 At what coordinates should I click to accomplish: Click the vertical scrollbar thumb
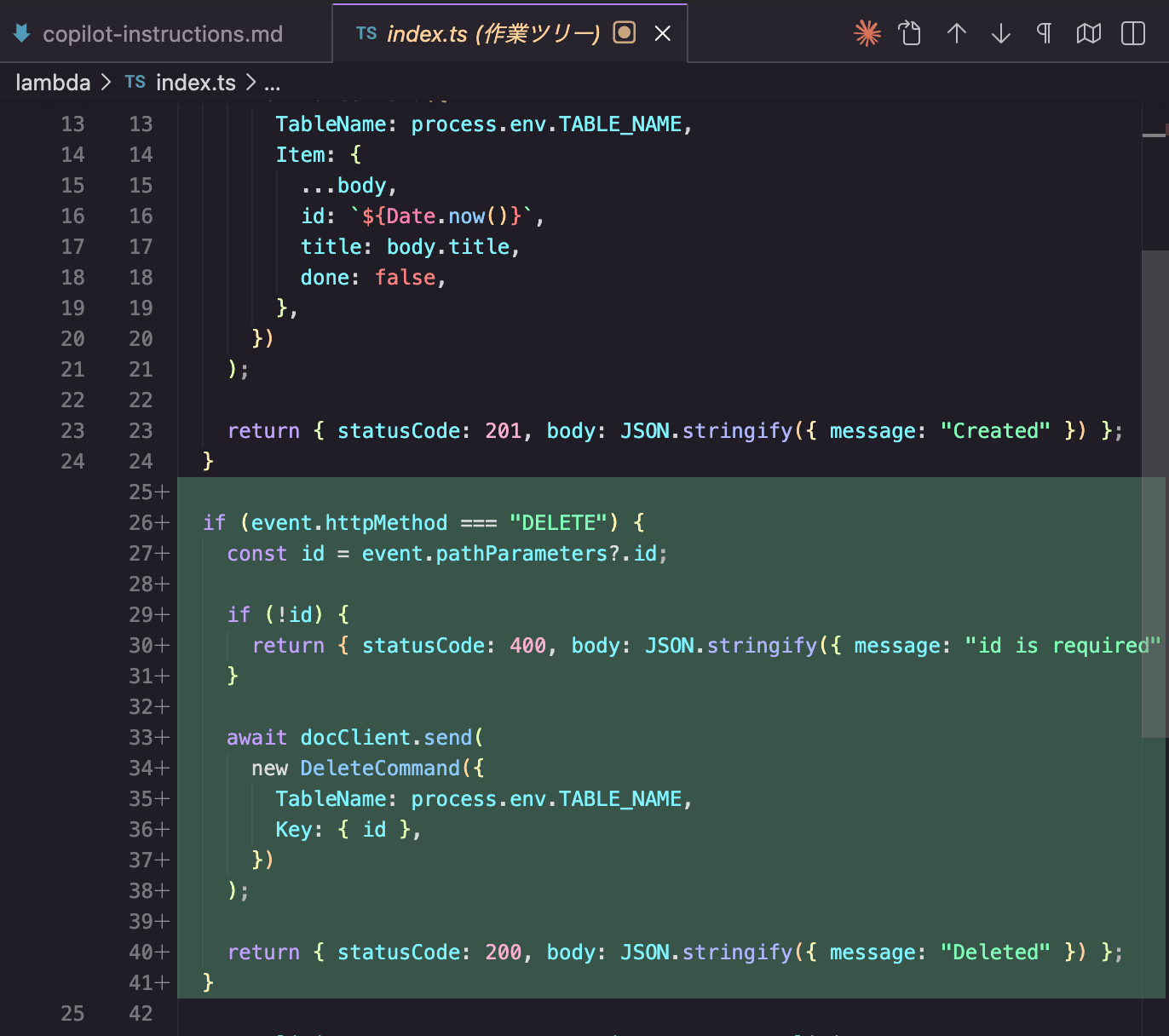[1155, 492]
